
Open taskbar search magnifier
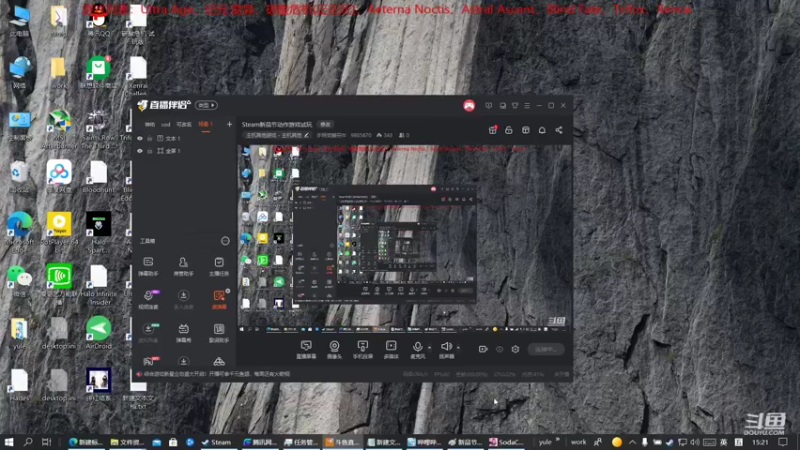pyautogui.click(x=28, y=442)
